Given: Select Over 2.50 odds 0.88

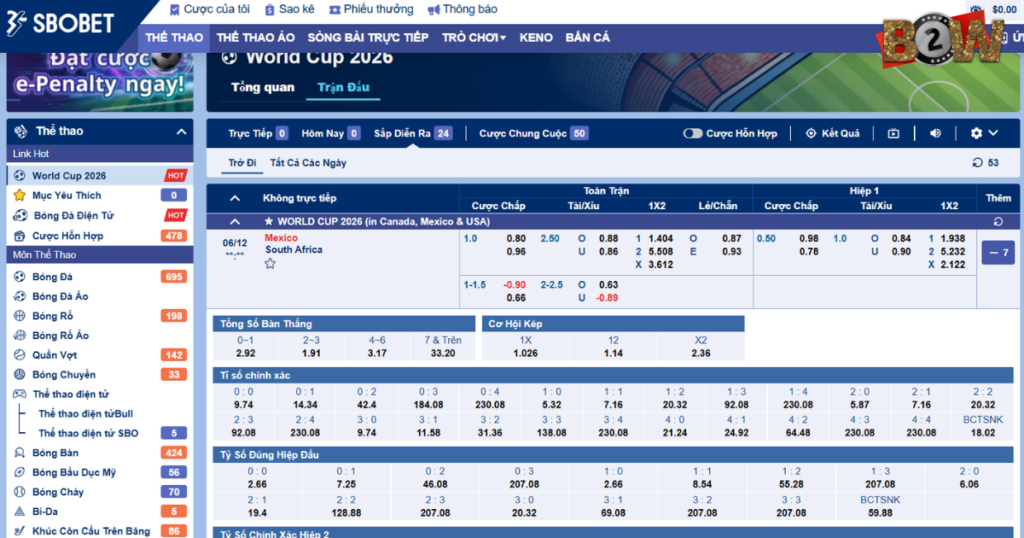Looking at the screenshot, I should pyautogui.click(x=609, y=238).
